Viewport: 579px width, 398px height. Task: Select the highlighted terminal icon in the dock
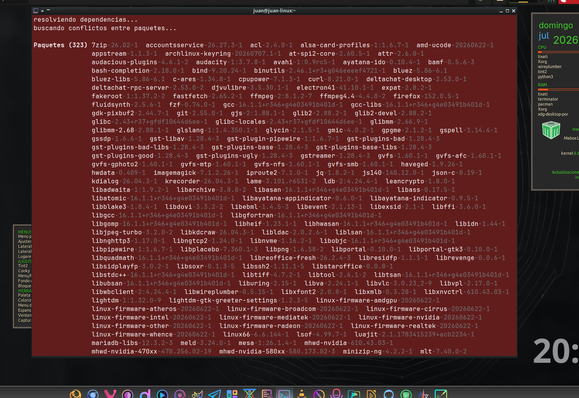click(x=284, y=394)
